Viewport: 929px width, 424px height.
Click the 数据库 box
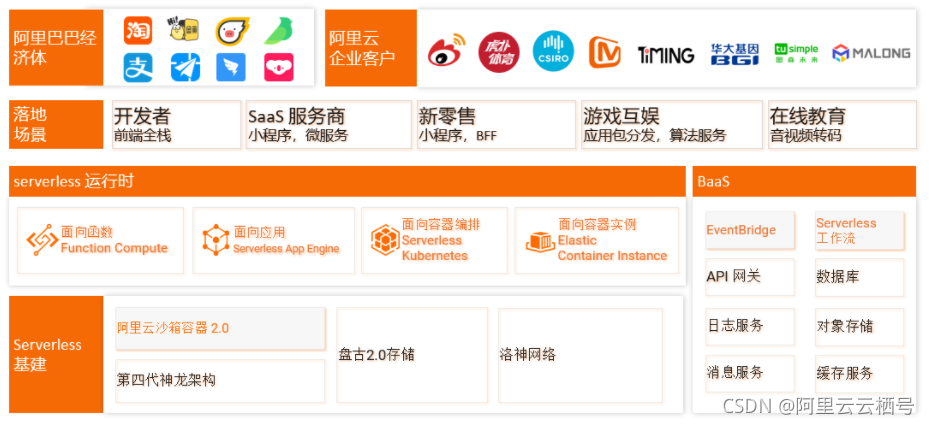[860, 277]
